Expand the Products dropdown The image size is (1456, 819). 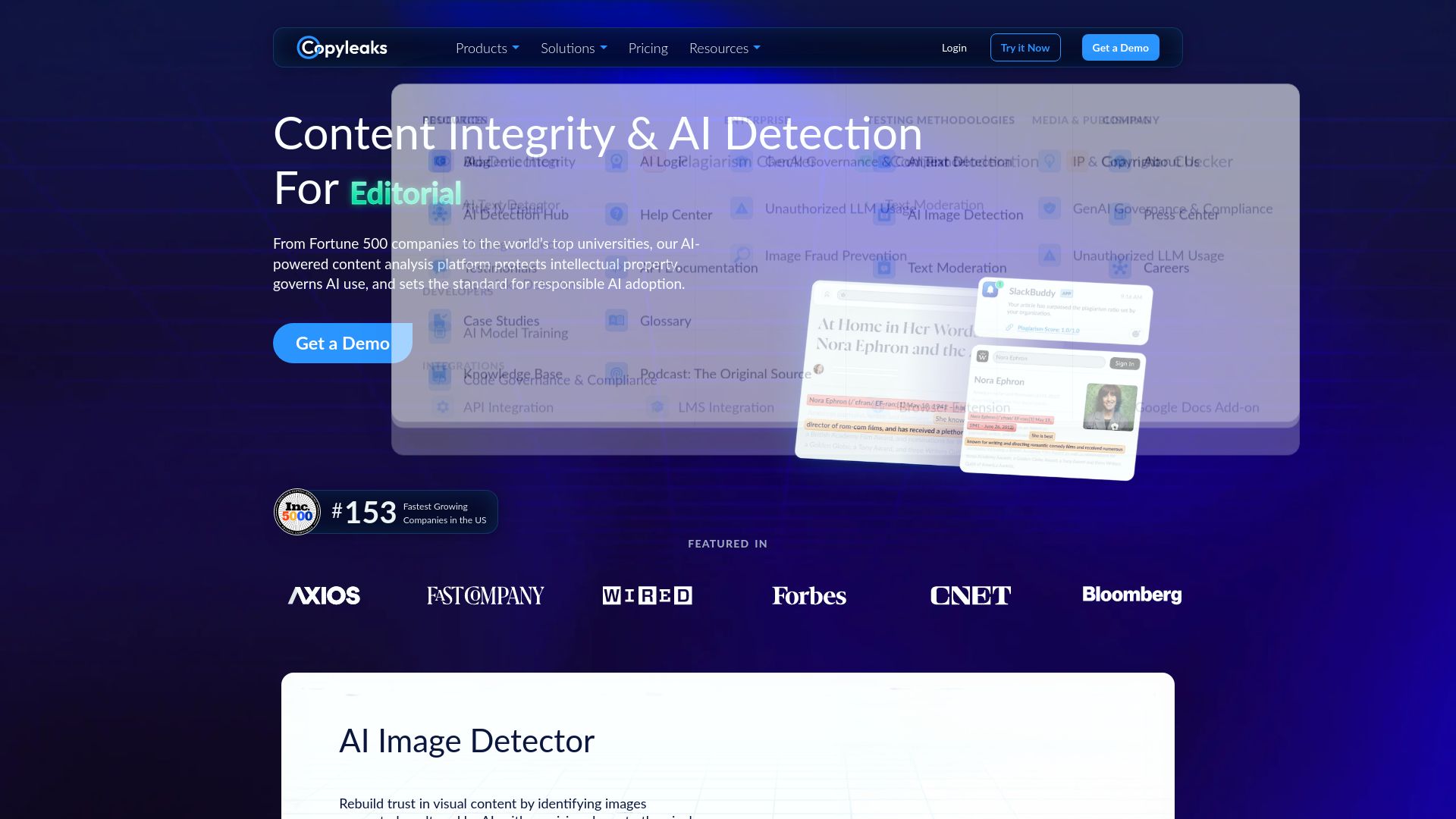click(x=487, y=48)
